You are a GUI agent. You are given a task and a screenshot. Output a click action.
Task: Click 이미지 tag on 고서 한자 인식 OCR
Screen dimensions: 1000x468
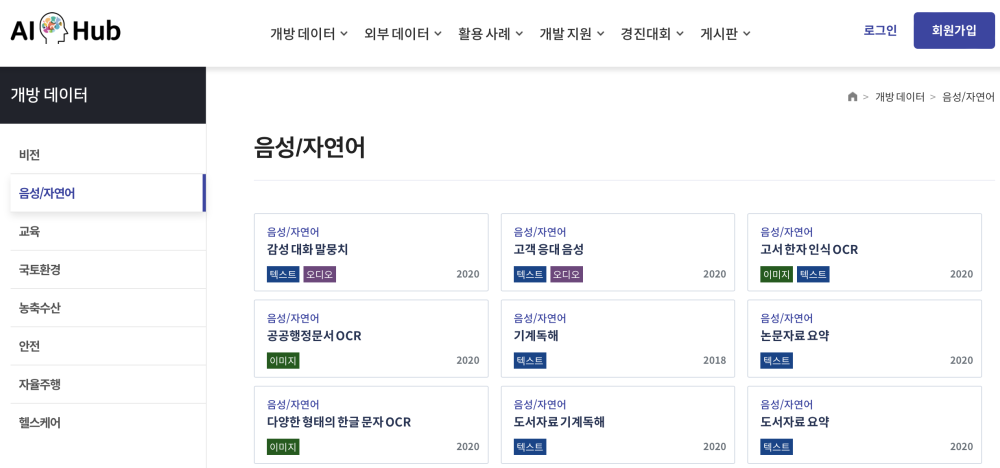[776, 274]
